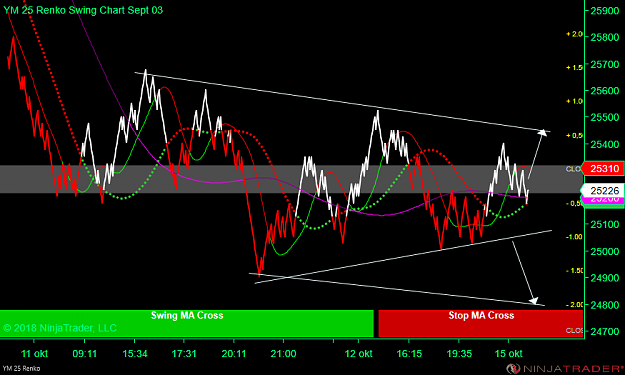Image resolution: width=625 pixels, height=375 pixels.
Task: Click the chart title 'YM 25 Renko Swing Chart Sept 03'
Action: pos(83,10)
